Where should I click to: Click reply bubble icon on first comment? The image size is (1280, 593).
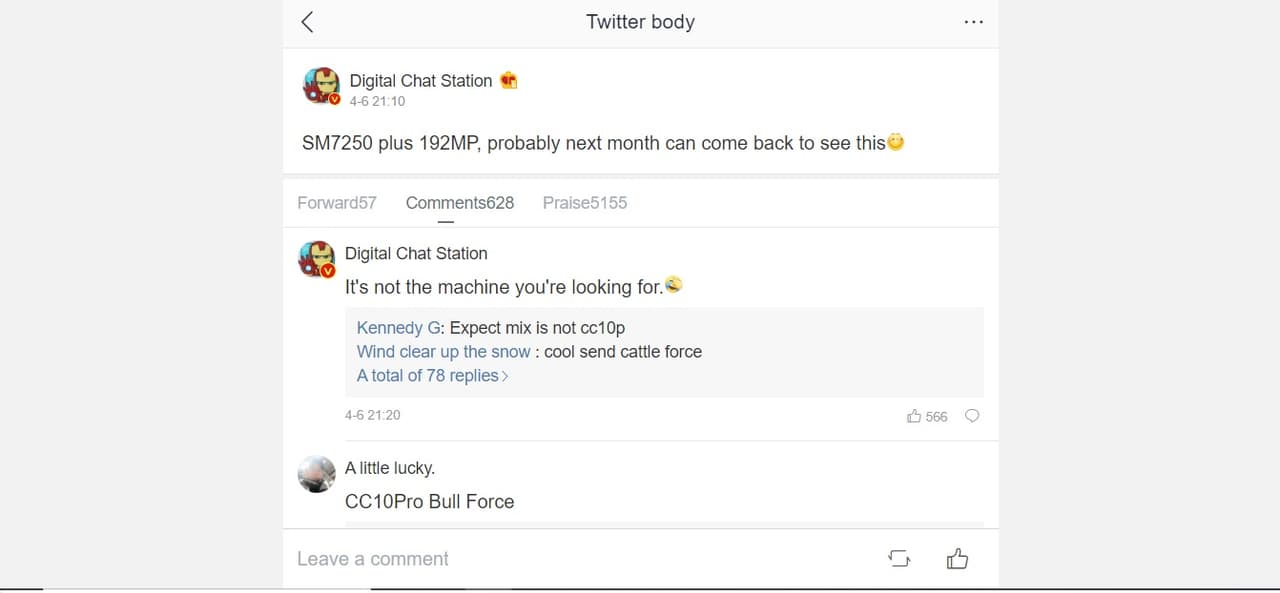[x=971, y=416]
